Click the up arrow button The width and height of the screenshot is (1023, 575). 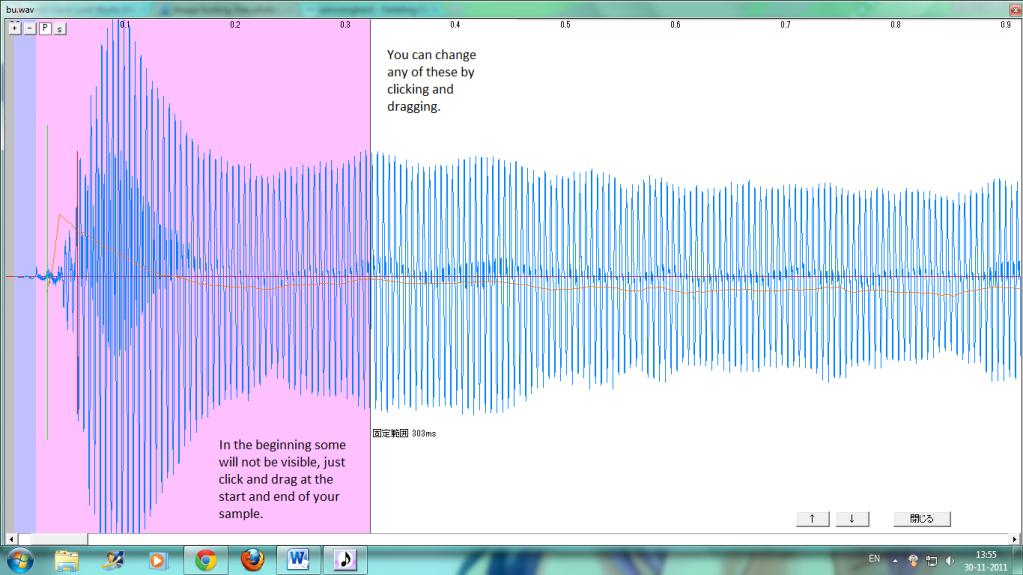click(812, 519)
